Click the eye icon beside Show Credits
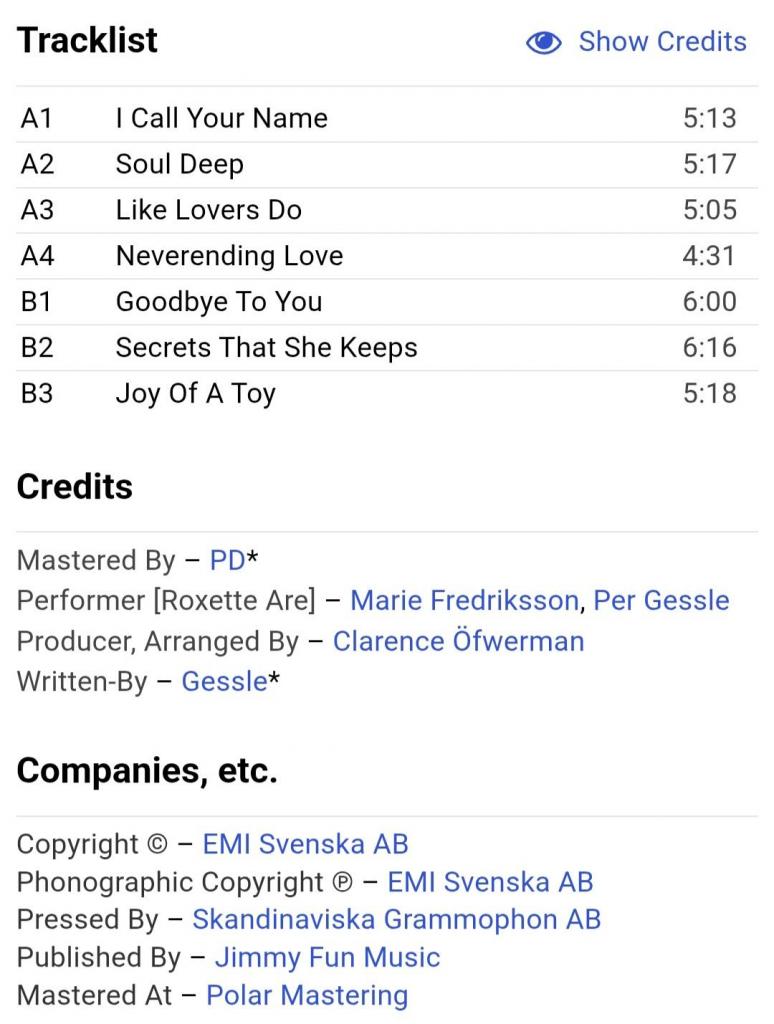Image resolution: width=774 pixels, height=1024 pixels. (543, 42)
